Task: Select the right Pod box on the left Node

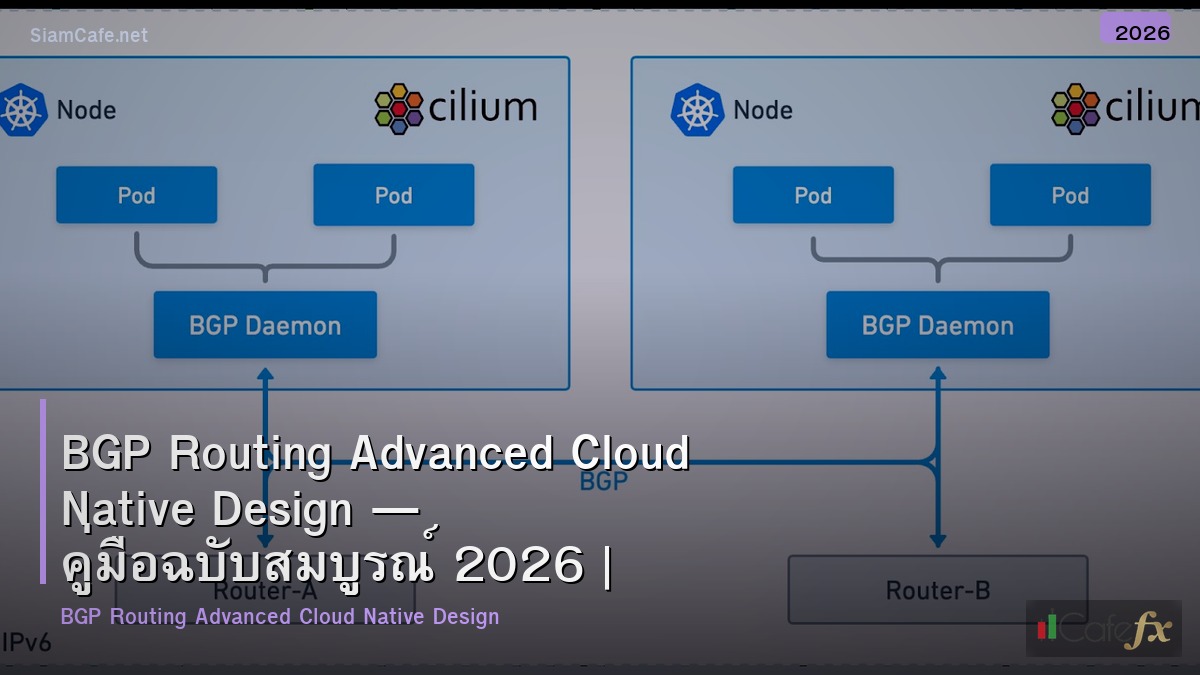Action: pyautogui.click(x=393, y=194)
